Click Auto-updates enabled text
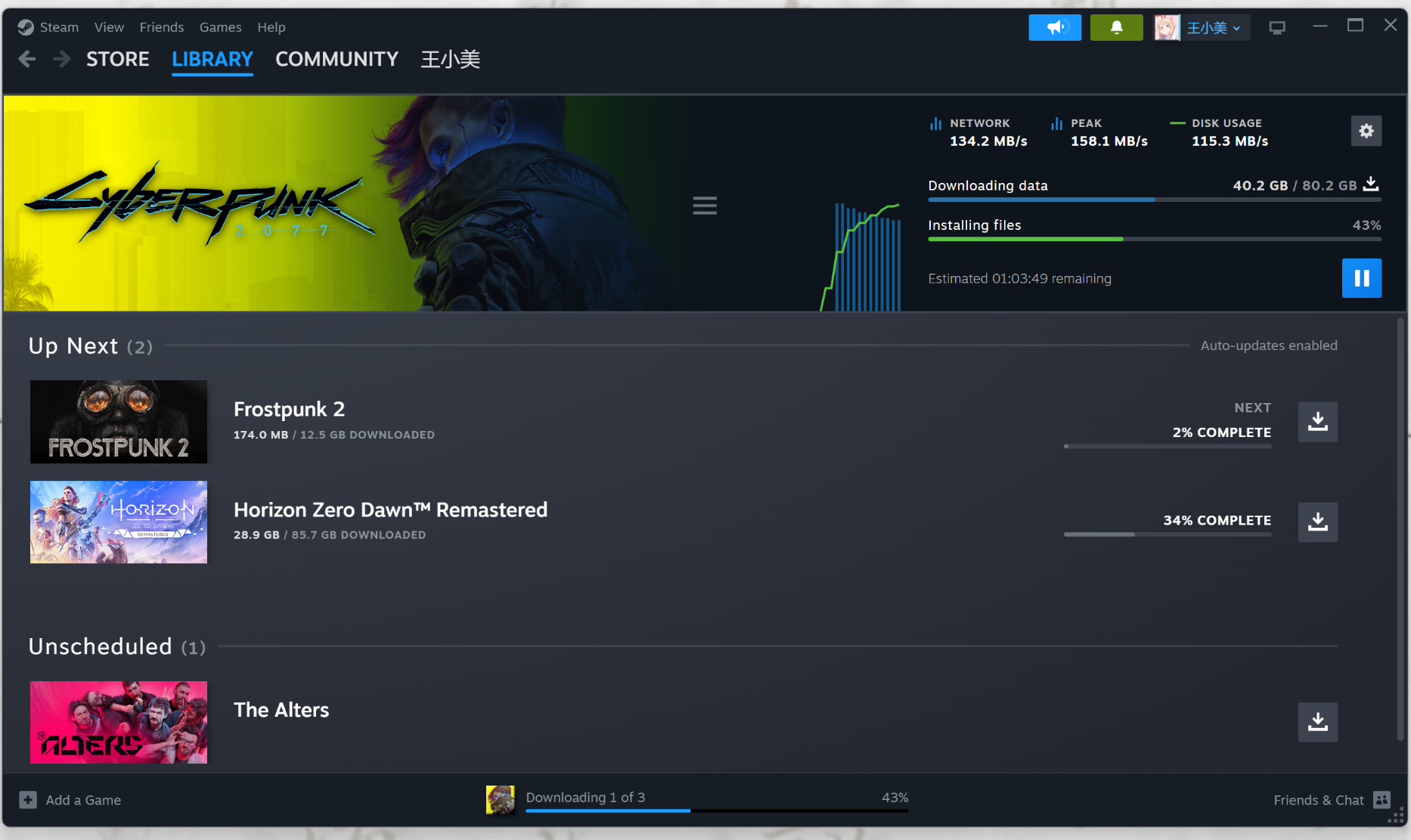 tap(1269, 346)
